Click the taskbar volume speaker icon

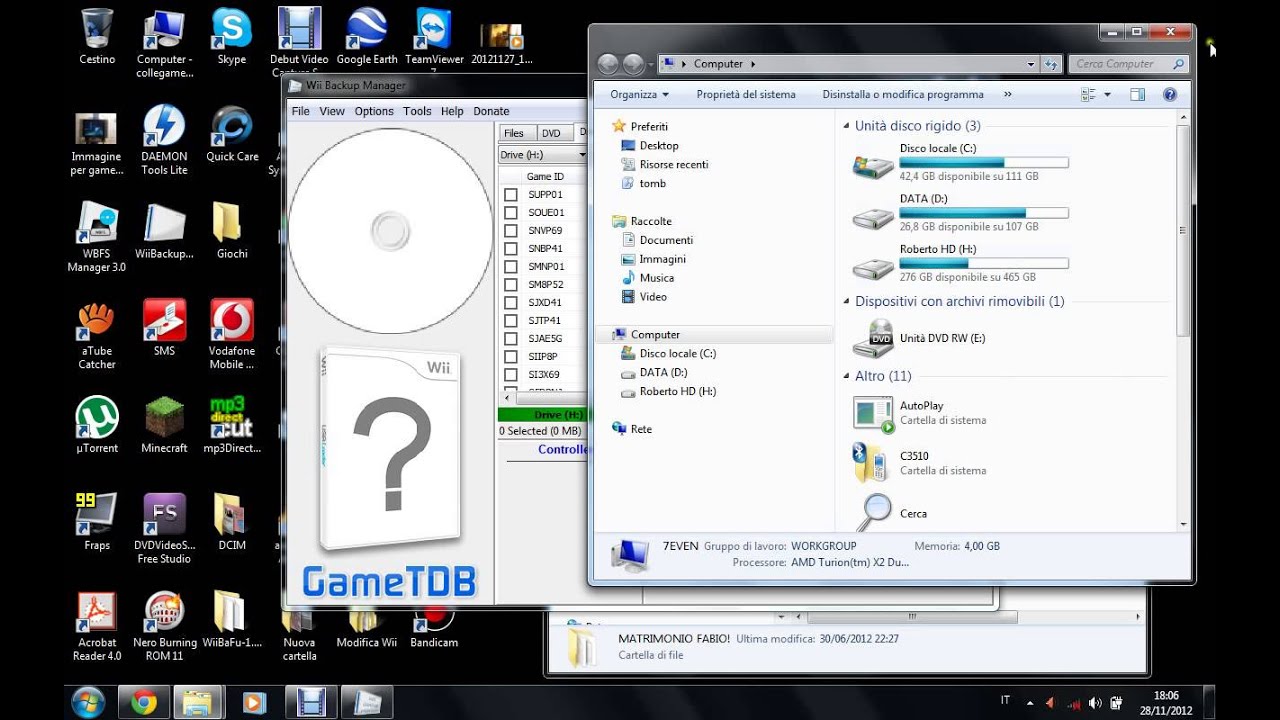pyautogui.click(x=1094, y=702)
